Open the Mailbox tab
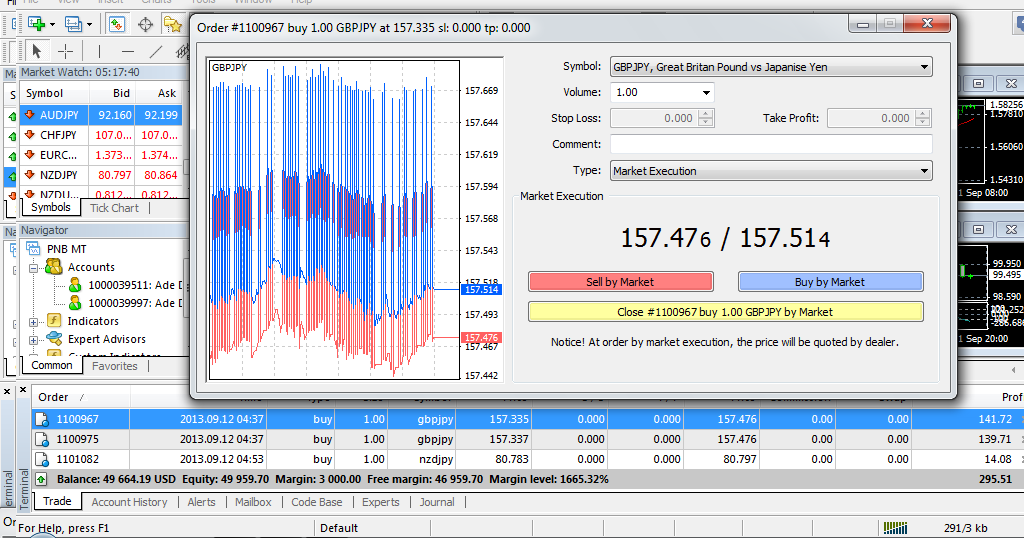This screenshot has width=1024, height=538. (x=253, y=501)
